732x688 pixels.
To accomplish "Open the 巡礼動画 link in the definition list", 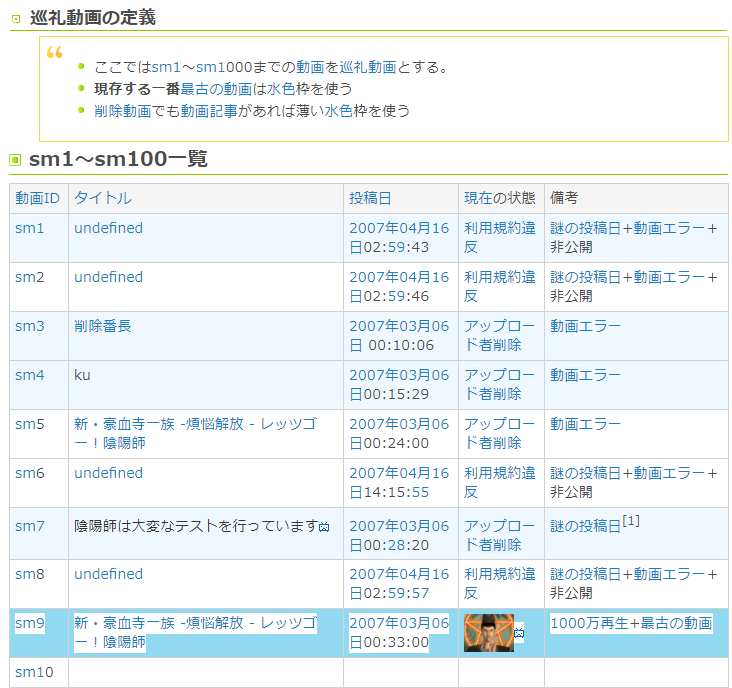I will point(369,67).
